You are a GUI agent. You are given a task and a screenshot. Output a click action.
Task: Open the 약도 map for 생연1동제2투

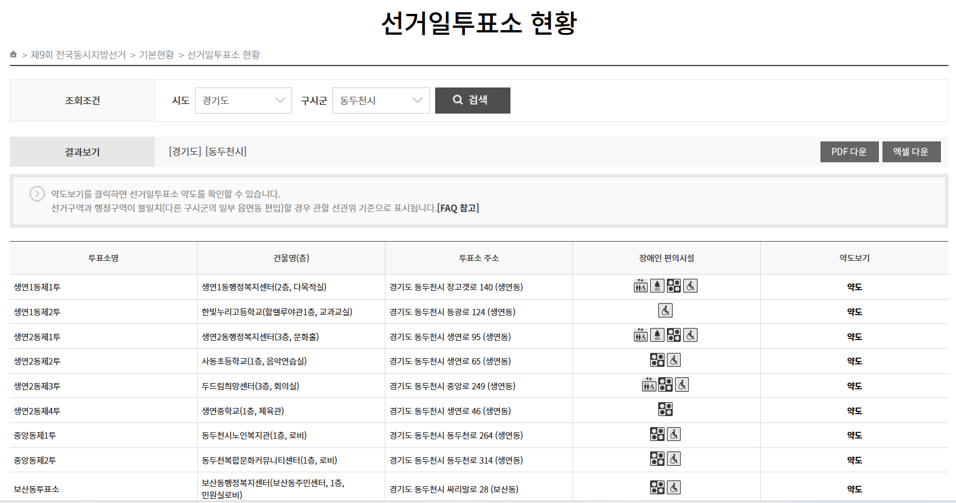tap(854, 312)
